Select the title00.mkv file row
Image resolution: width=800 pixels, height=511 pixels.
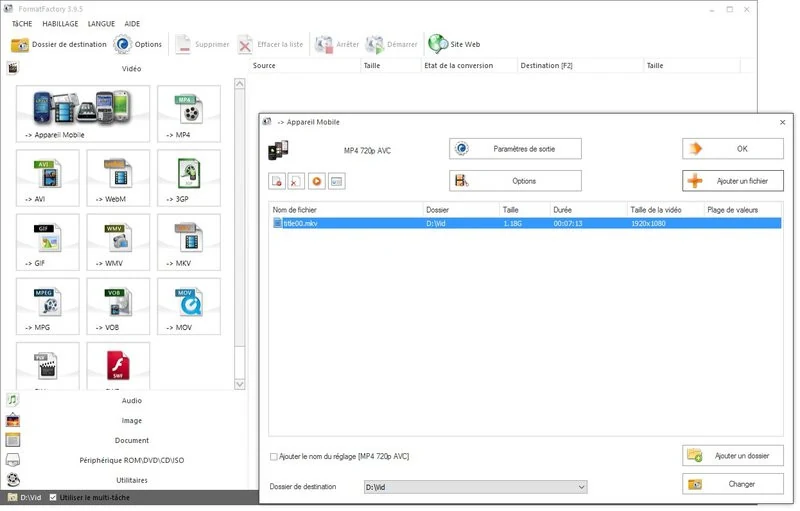(x=525, y=223)
